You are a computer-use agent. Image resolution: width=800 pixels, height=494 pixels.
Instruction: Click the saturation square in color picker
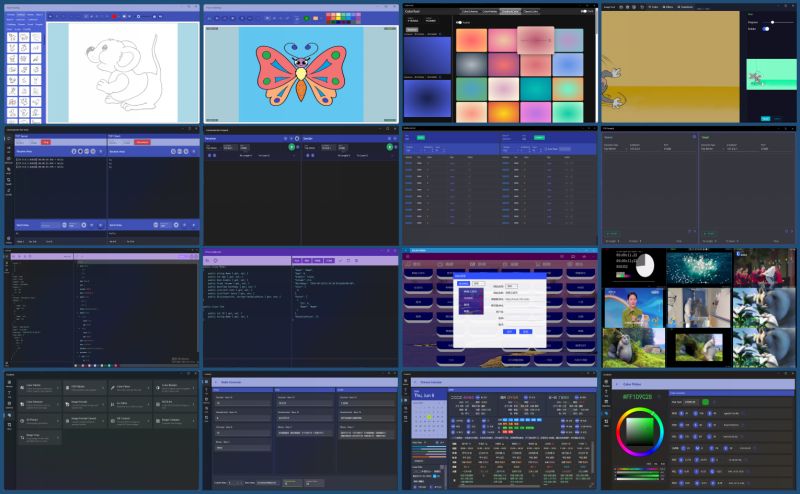[640, 432]
